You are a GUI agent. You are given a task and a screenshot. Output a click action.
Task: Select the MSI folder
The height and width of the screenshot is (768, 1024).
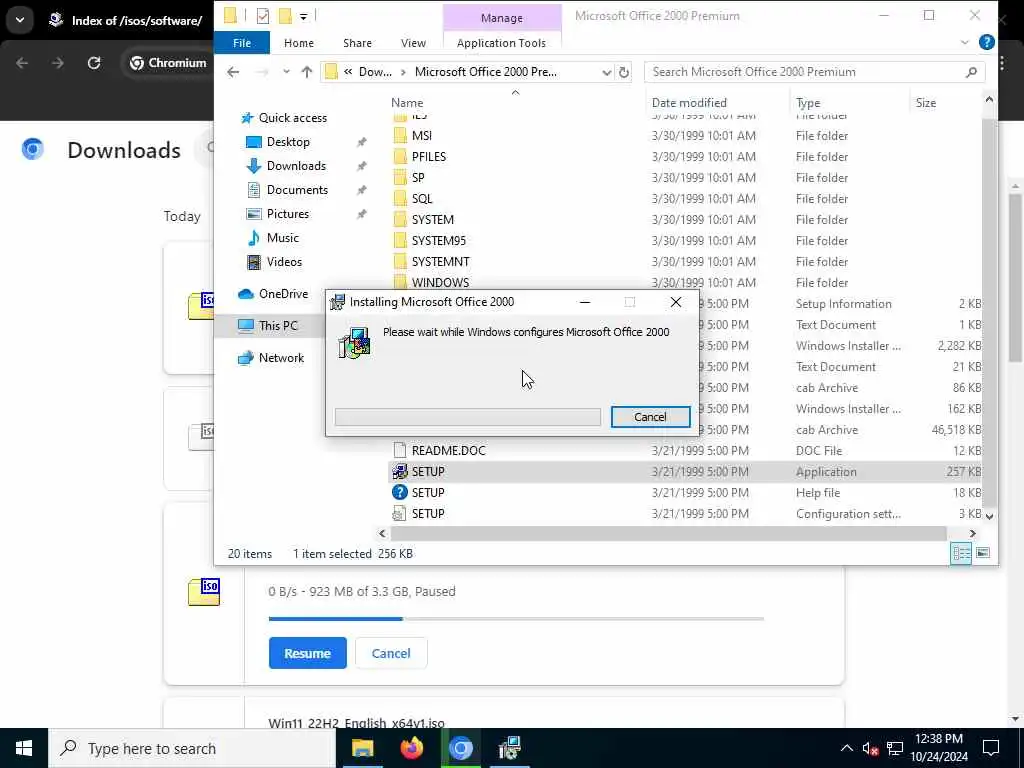click(x=421, y=136)
